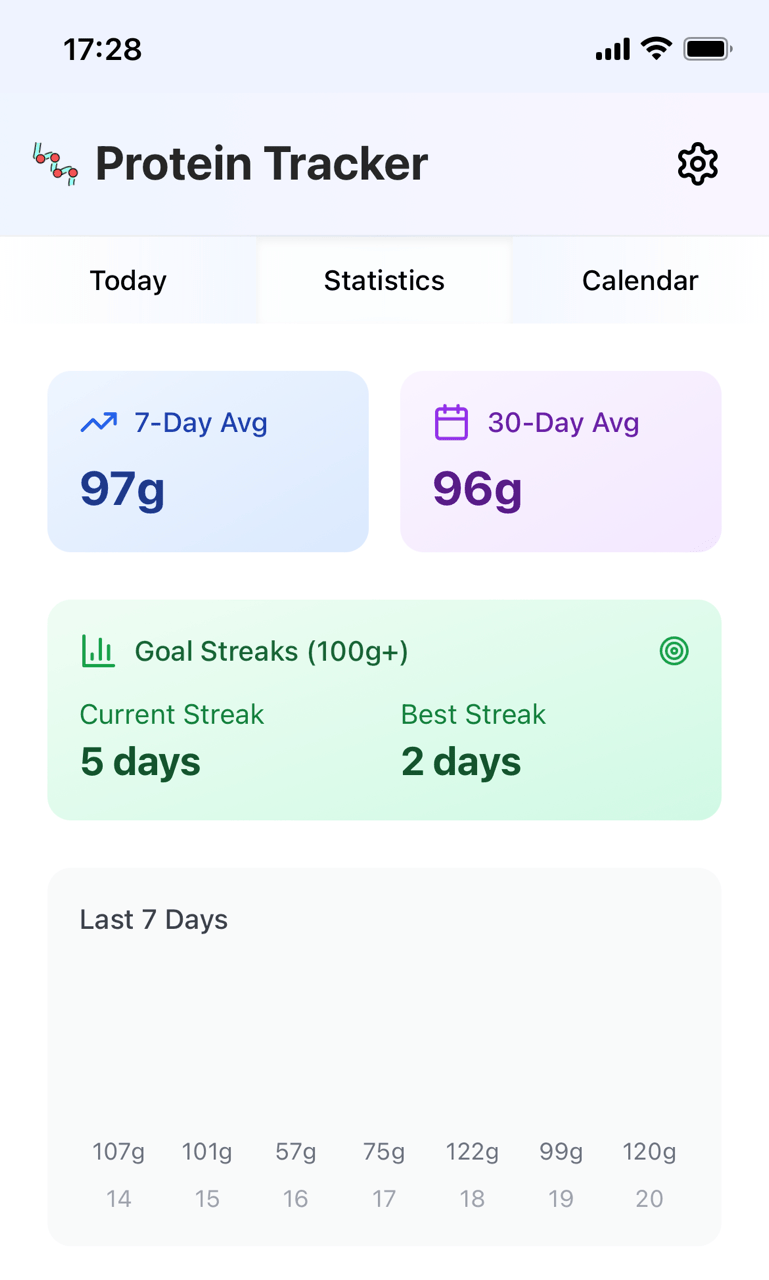Tap the bar chart icon in Goal Streaks
The width and height of the screenshot is (769, 1280).
[x=98, y=651]
